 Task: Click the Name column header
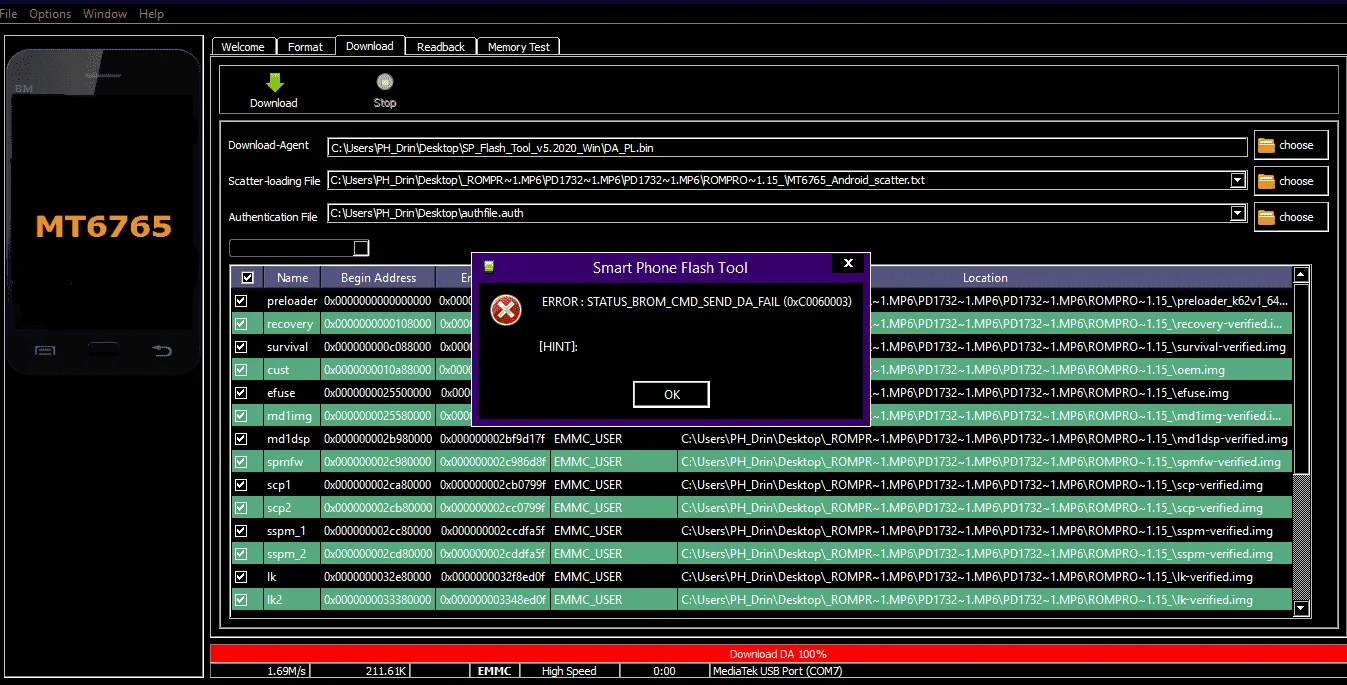(x=293, y=278)
